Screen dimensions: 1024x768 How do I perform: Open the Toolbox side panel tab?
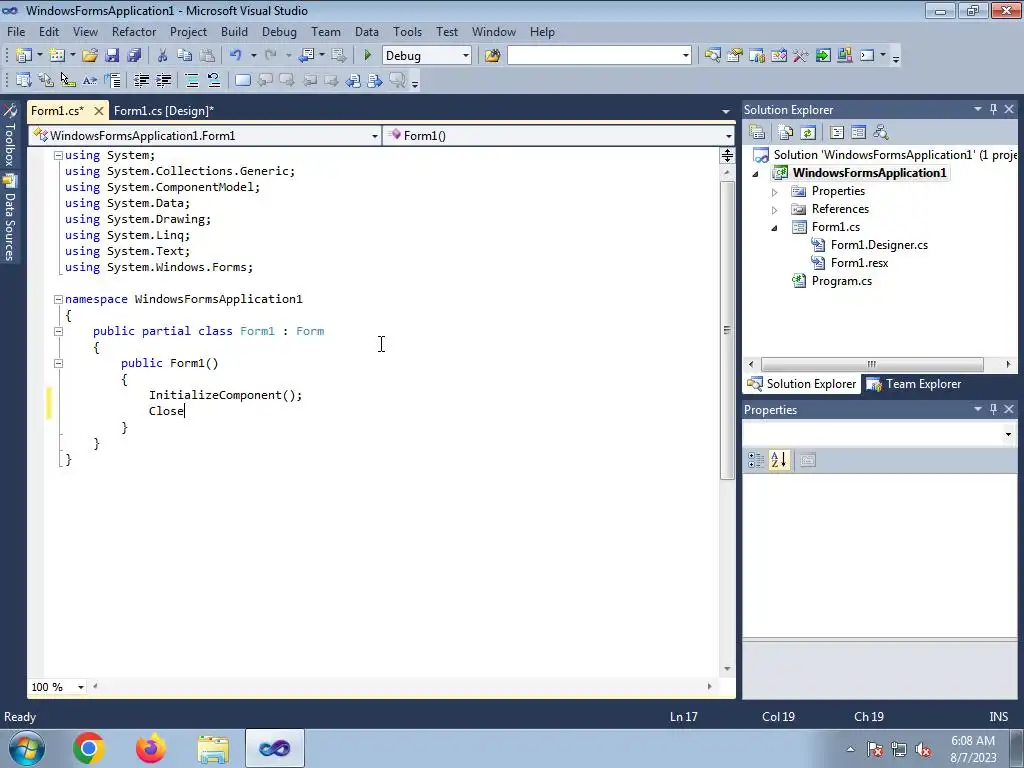pyautogui.click(x=10, y=136)
